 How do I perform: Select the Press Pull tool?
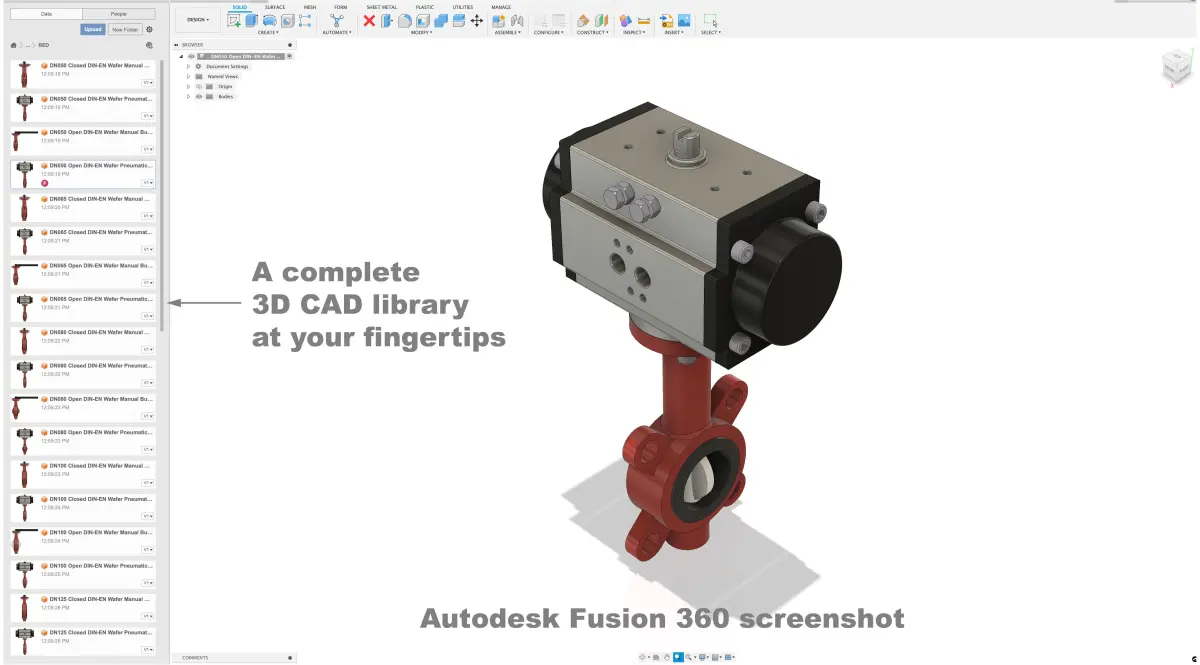[387, 20]
